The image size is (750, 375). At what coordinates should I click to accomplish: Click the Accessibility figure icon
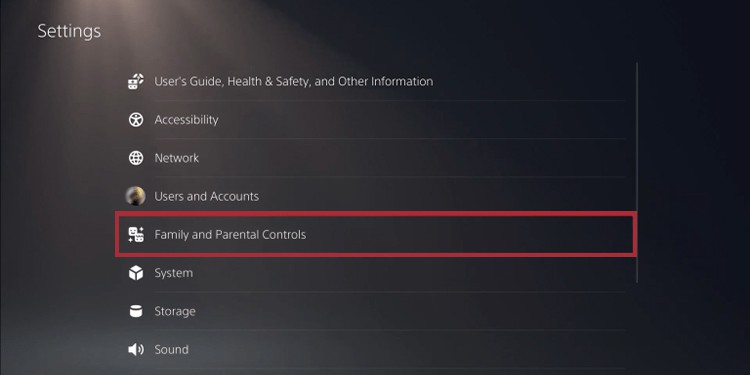136,120
